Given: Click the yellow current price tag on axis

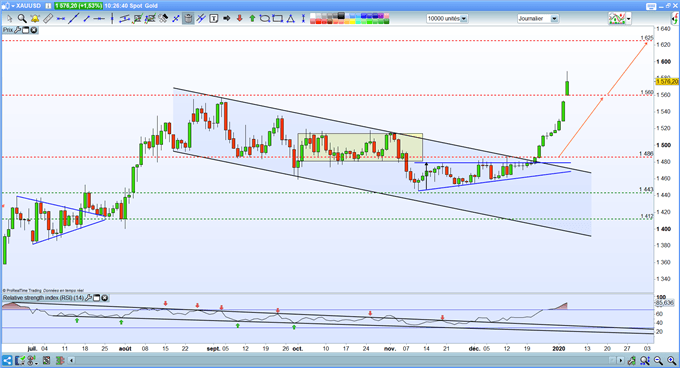Looking at the screenshot, I should (x=667, y=81).
